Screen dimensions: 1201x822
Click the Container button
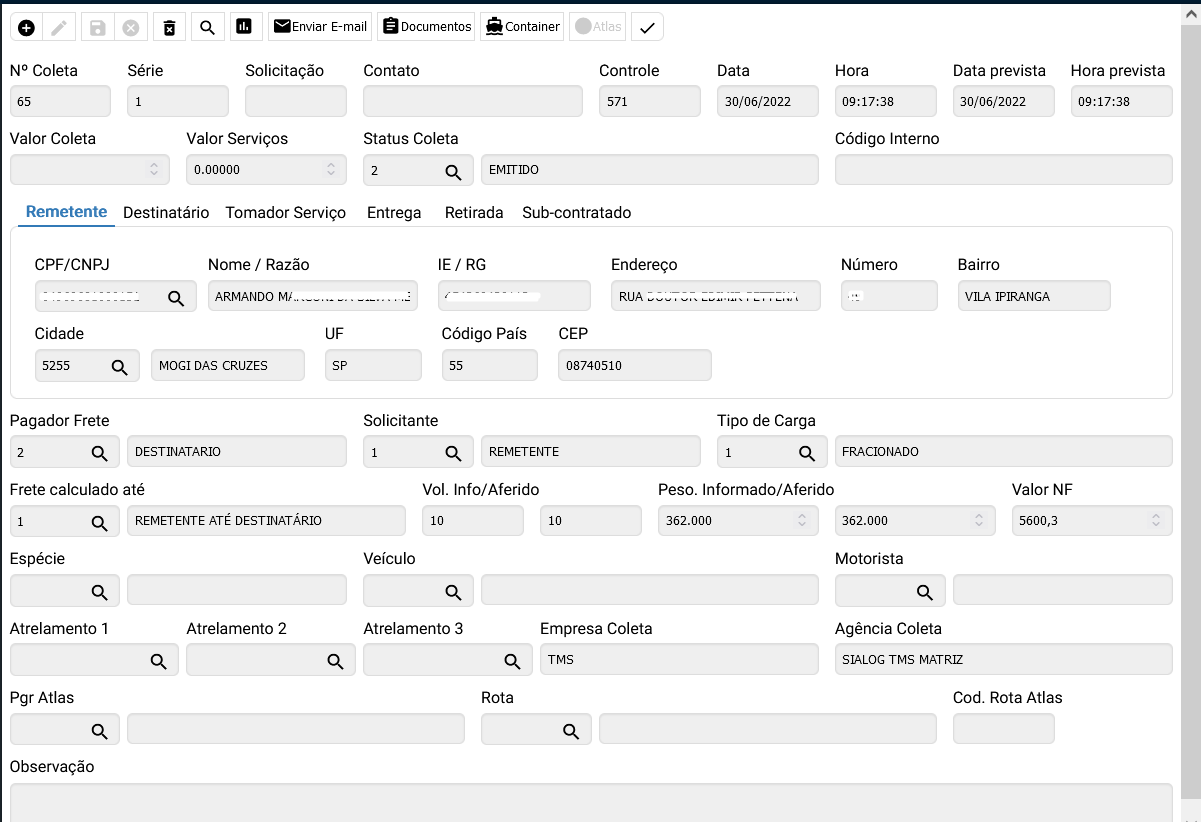(522, 27)
